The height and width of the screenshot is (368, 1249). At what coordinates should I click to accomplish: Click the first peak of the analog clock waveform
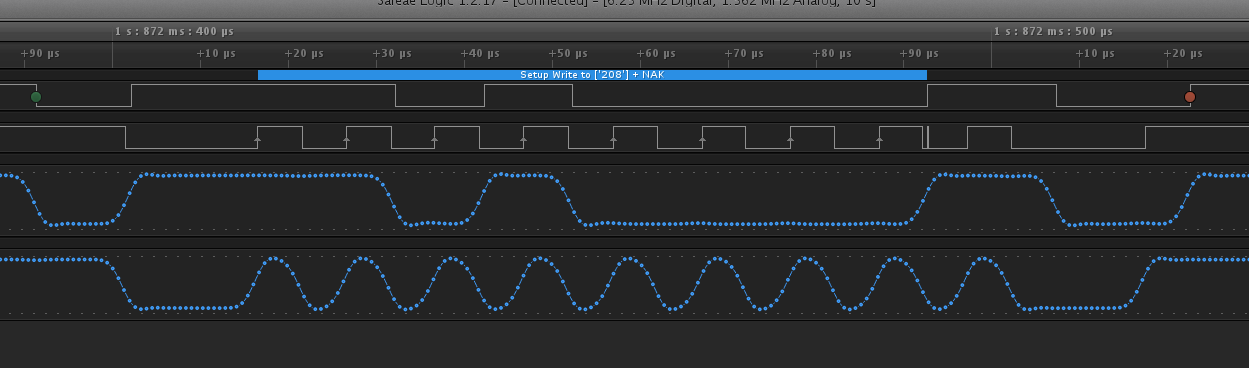(x=274, y=261)
